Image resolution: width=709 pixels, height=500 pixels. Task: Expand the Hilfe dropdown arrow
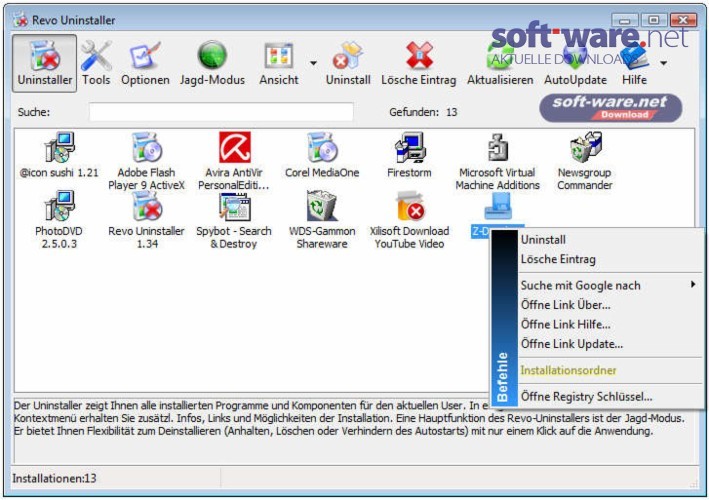(x=663, y=63)
